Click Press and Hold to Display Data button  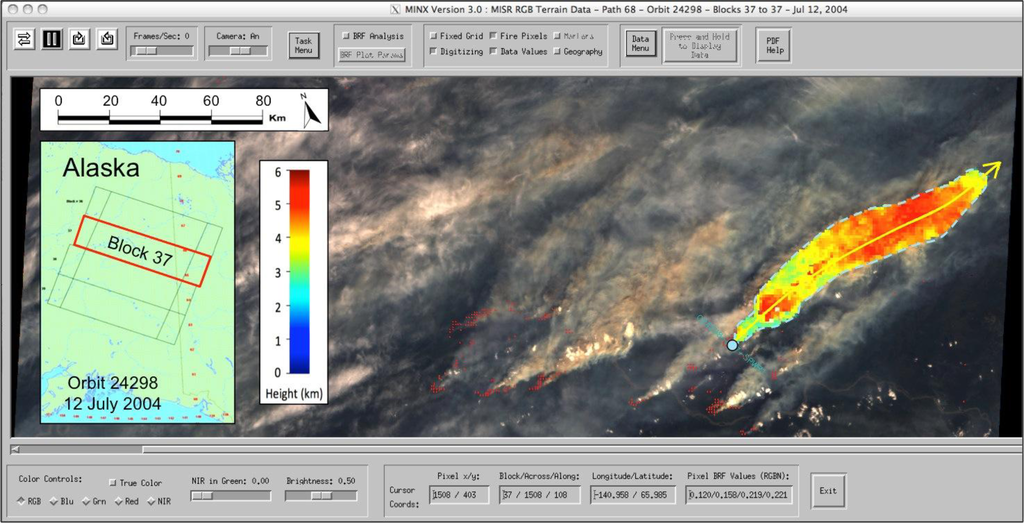(701, 45)
